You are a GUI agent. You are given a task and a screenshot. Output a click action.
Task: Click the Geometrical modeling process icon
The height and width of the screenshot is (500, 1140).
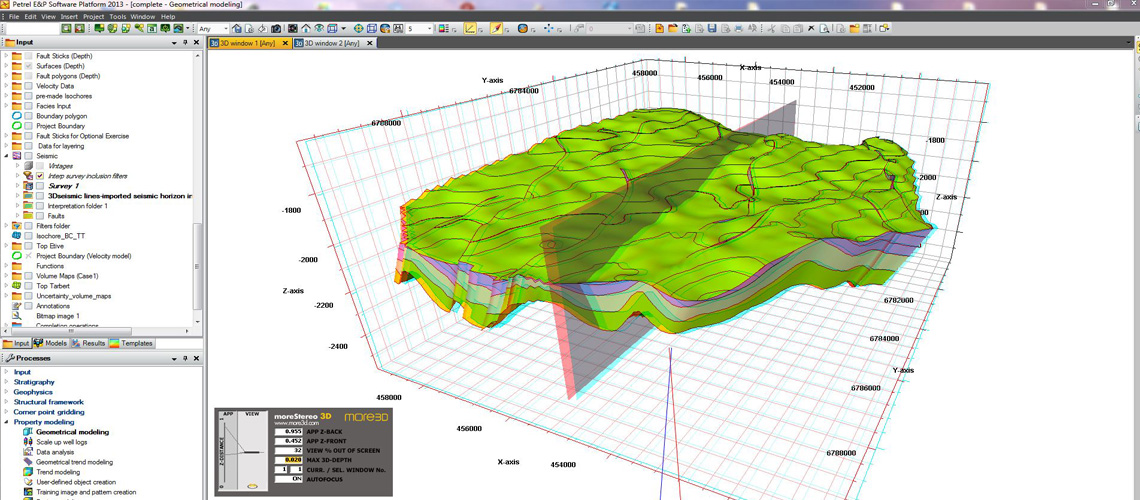click(28, 432)
